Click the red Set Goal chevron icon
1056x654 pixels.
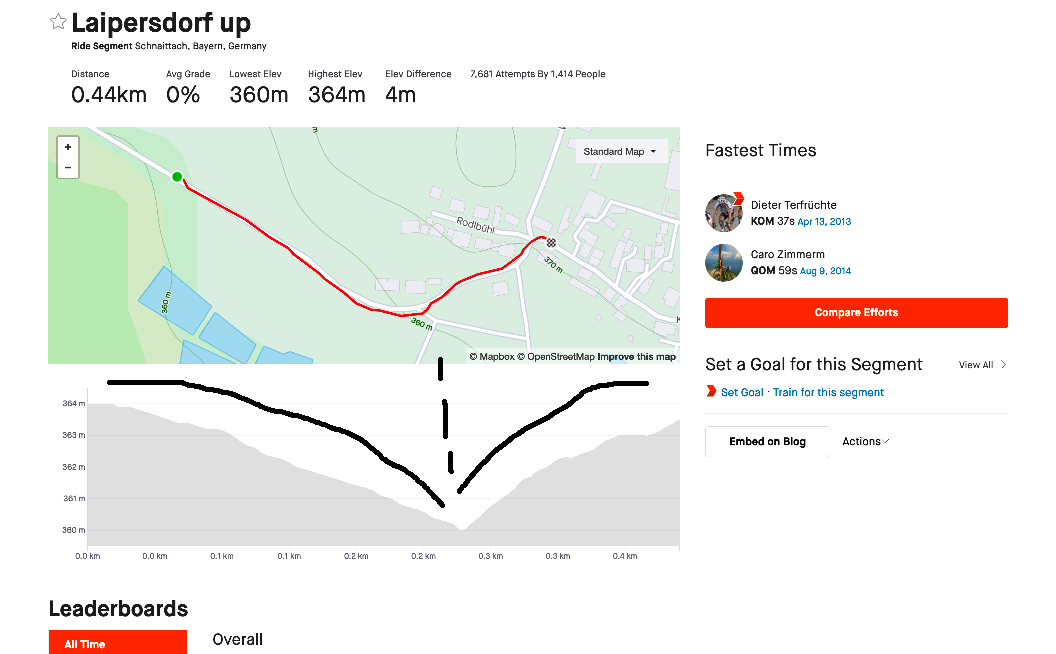[x=711, y=392]
